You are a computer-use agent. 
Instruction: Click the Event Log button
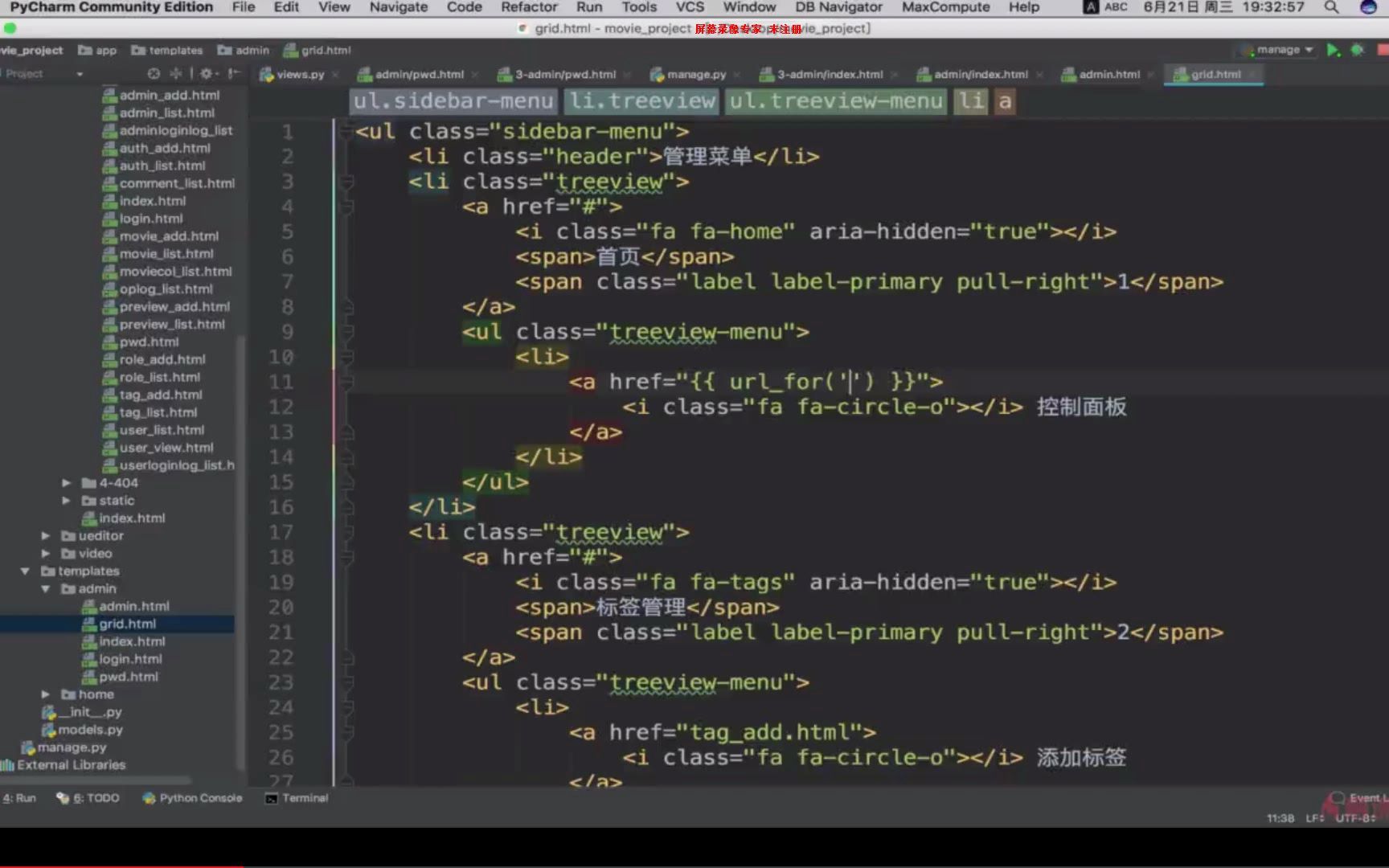point(1360,798)
